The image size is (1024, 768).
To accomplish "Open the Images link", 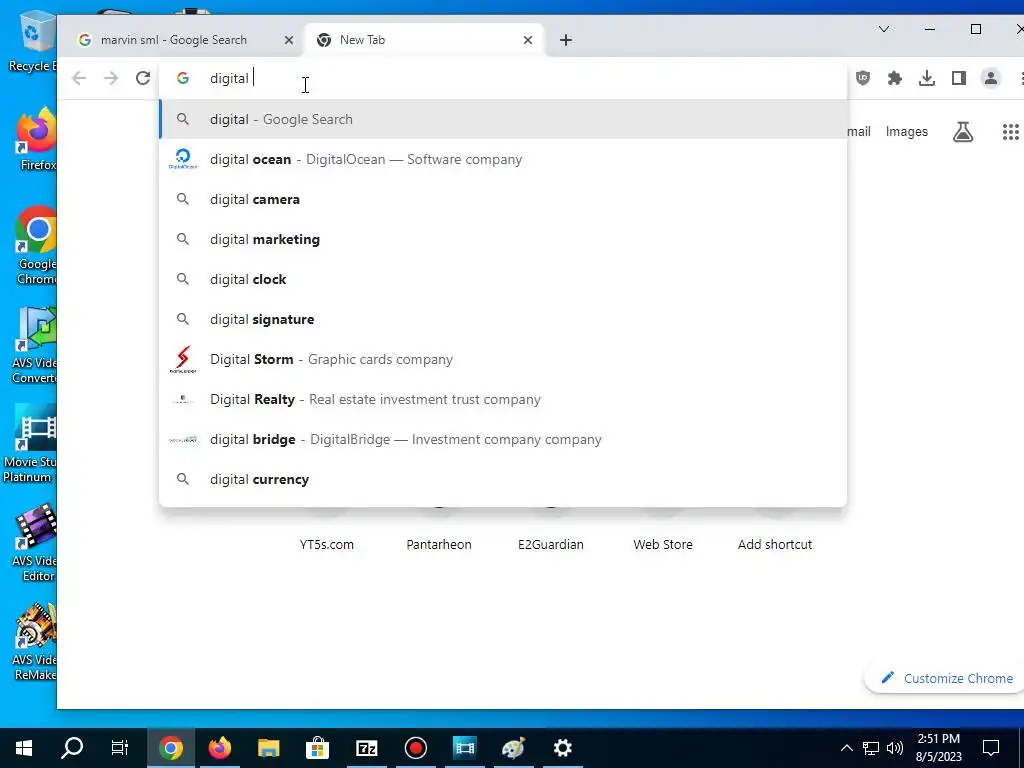I will click(906, 132).
